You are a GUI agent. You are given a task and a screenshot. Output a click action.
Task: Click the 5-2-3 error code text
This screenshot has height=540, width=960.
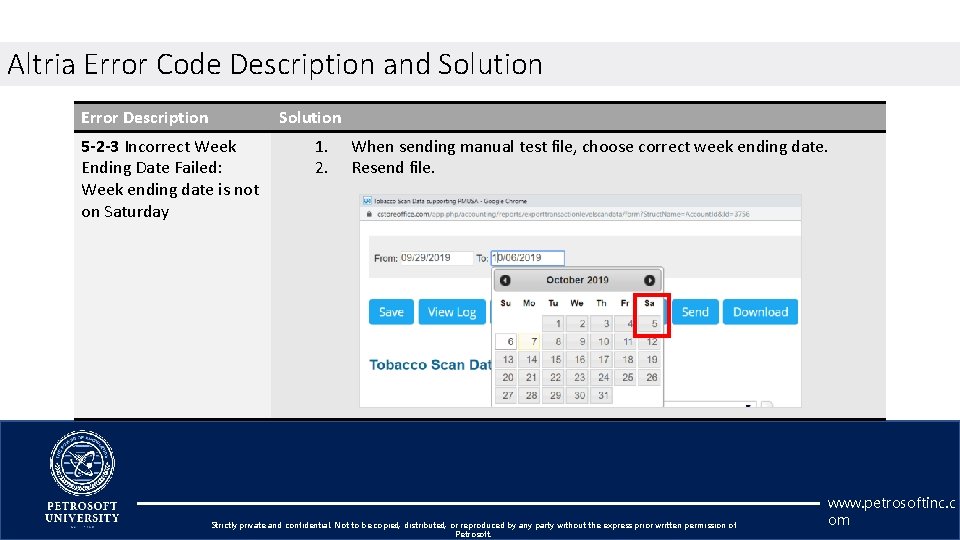click(100, 147)
